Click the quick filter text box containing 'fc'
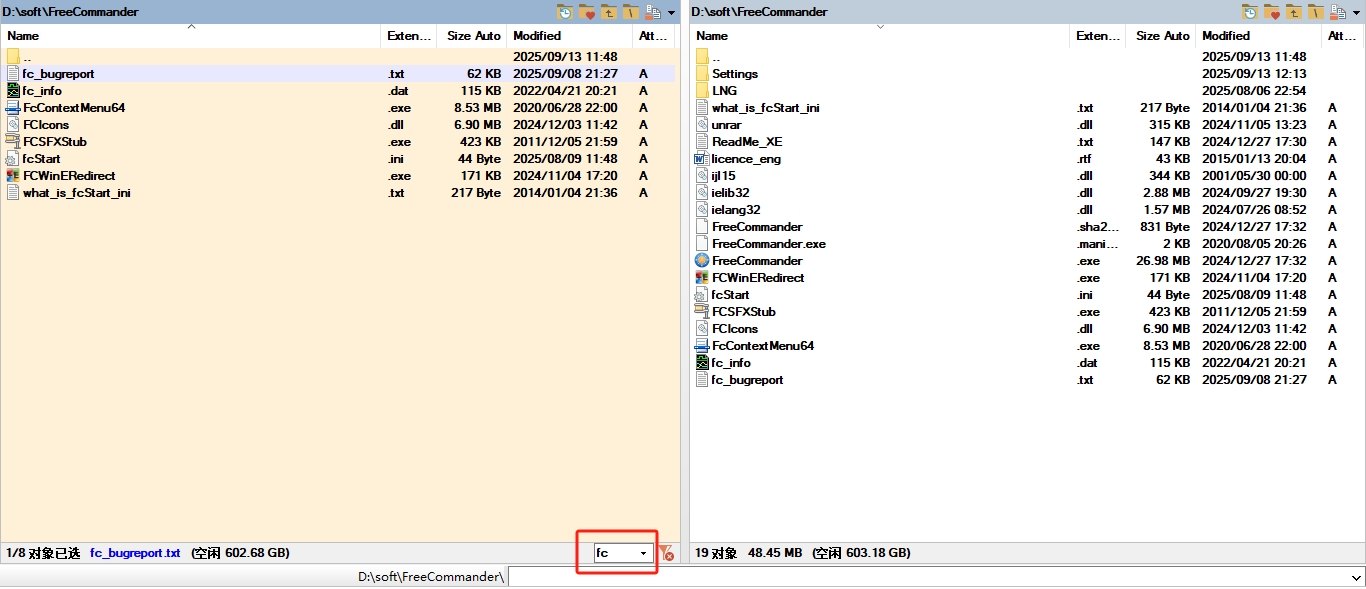 click(615, 553)
